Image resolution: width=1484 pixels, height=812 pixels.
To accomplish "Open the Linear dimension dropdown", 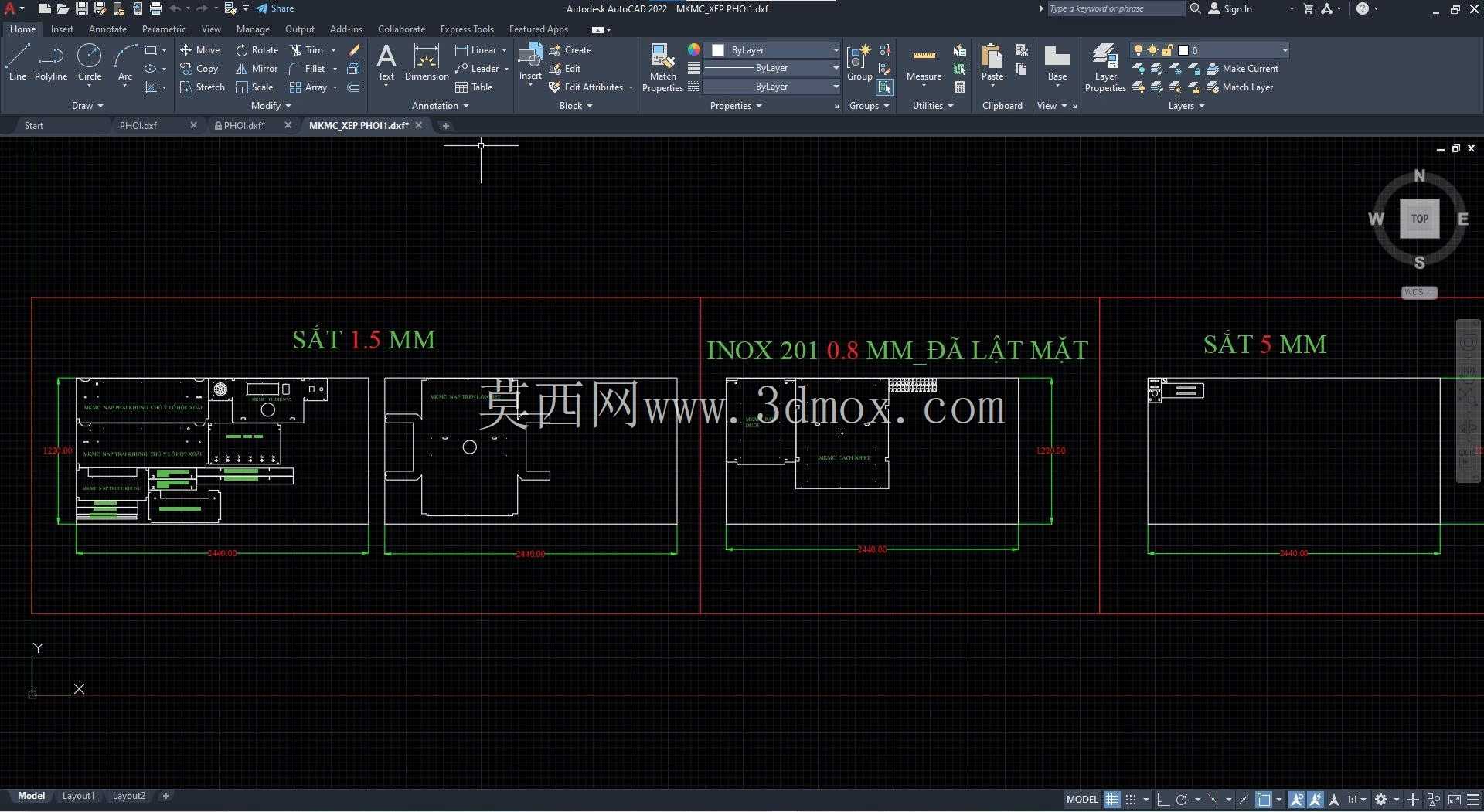I will pyautogui.click(x=504, y=50).
